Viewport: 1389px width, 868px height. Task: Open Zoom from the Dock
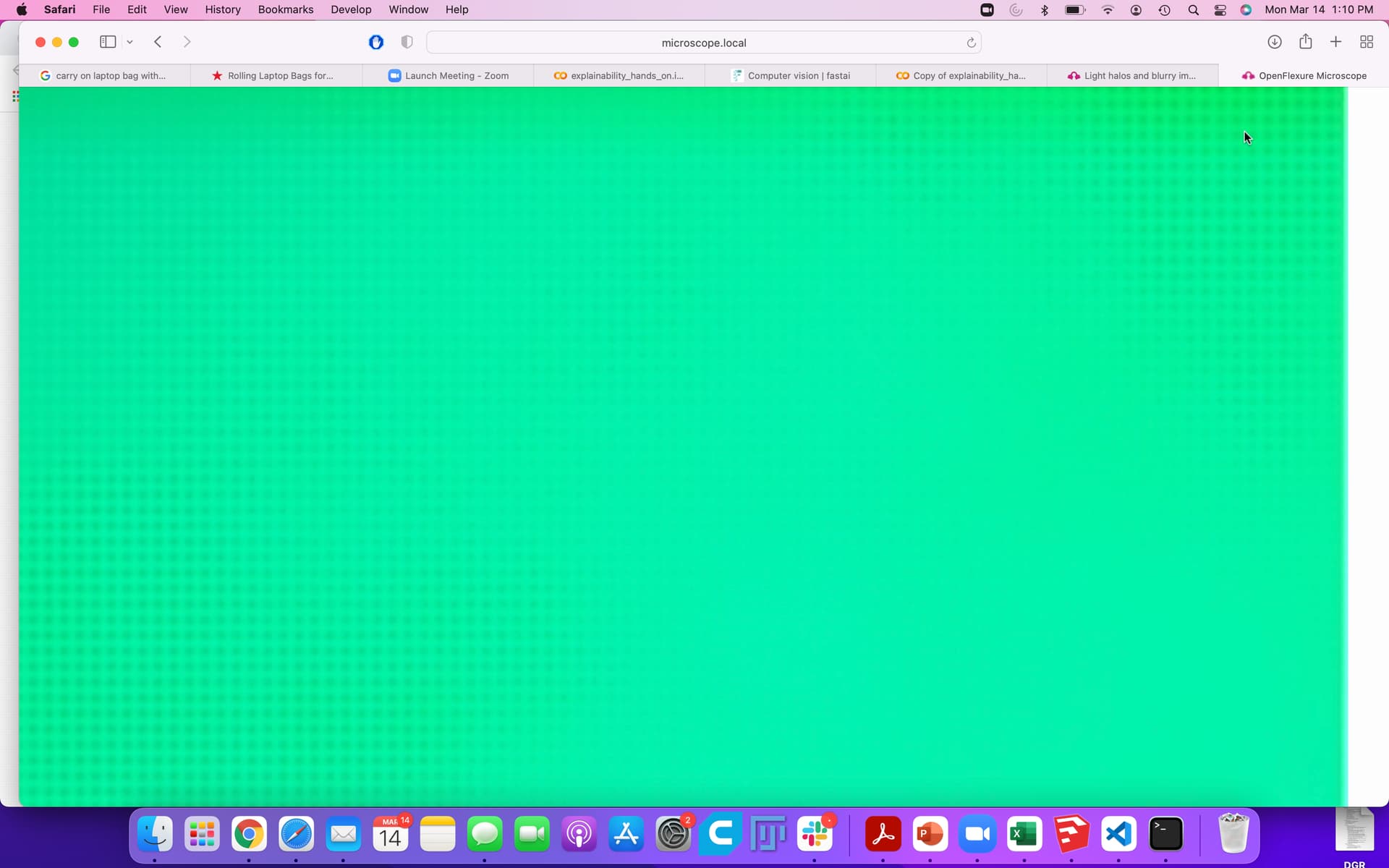977,835
